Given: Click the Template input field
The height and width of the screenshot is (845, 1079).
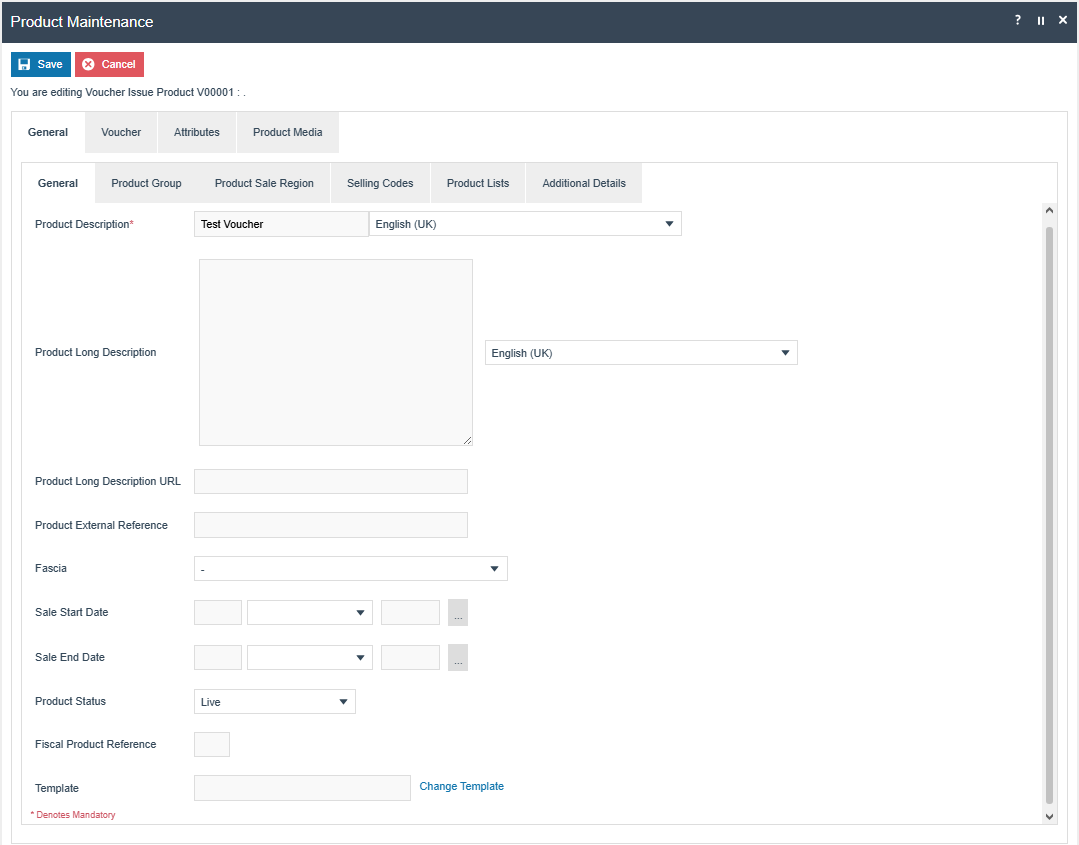Looking at the screenshot, I should (302, 788).
